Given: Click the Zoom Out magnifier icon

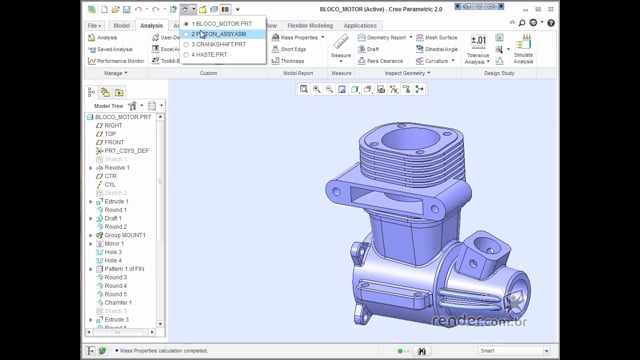Looking at the screenshot, I should click(329, 89).
